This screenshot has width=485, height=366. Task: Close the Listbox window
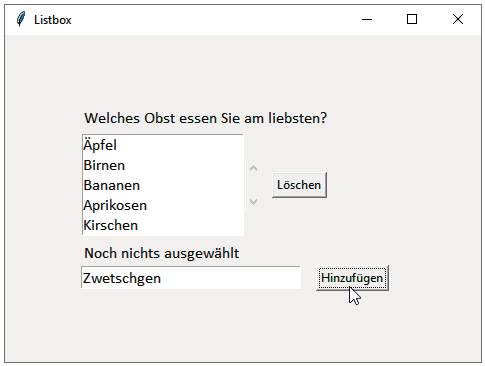point(458,19)
